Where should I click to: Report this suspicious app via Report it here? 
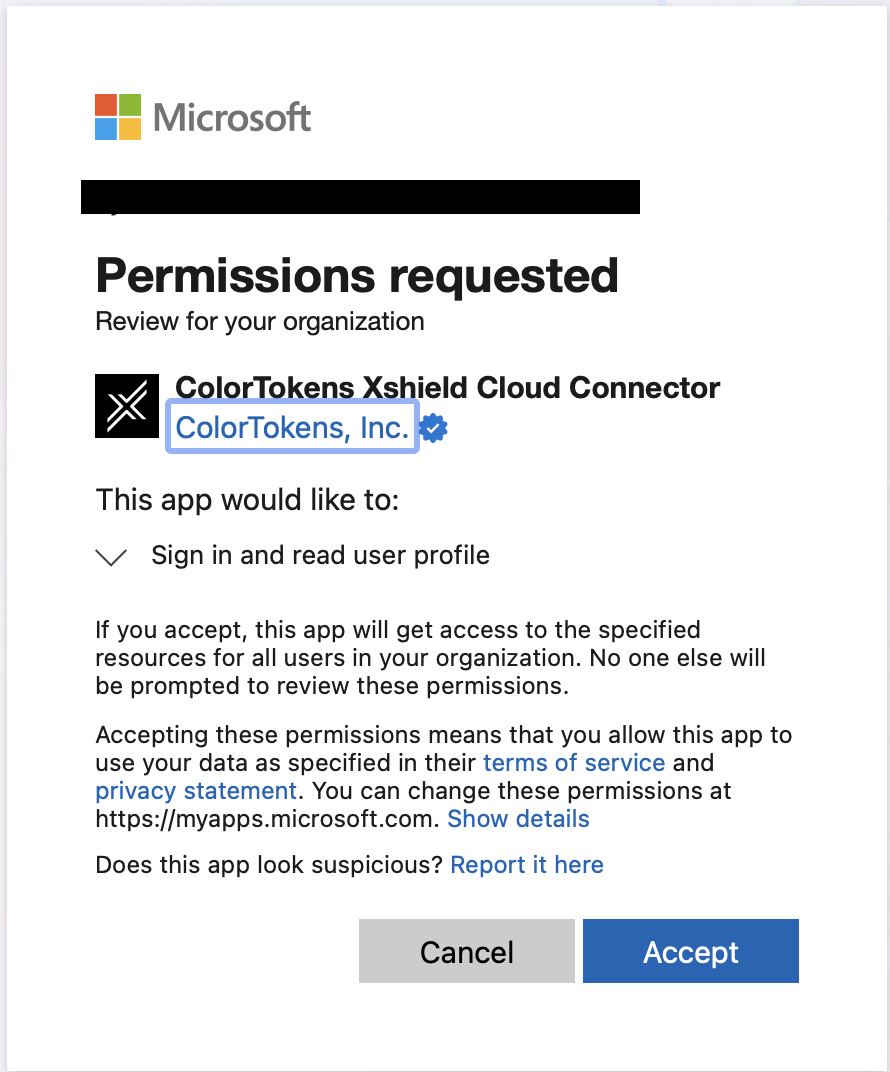pyautogui.click(x=527, y=864)
